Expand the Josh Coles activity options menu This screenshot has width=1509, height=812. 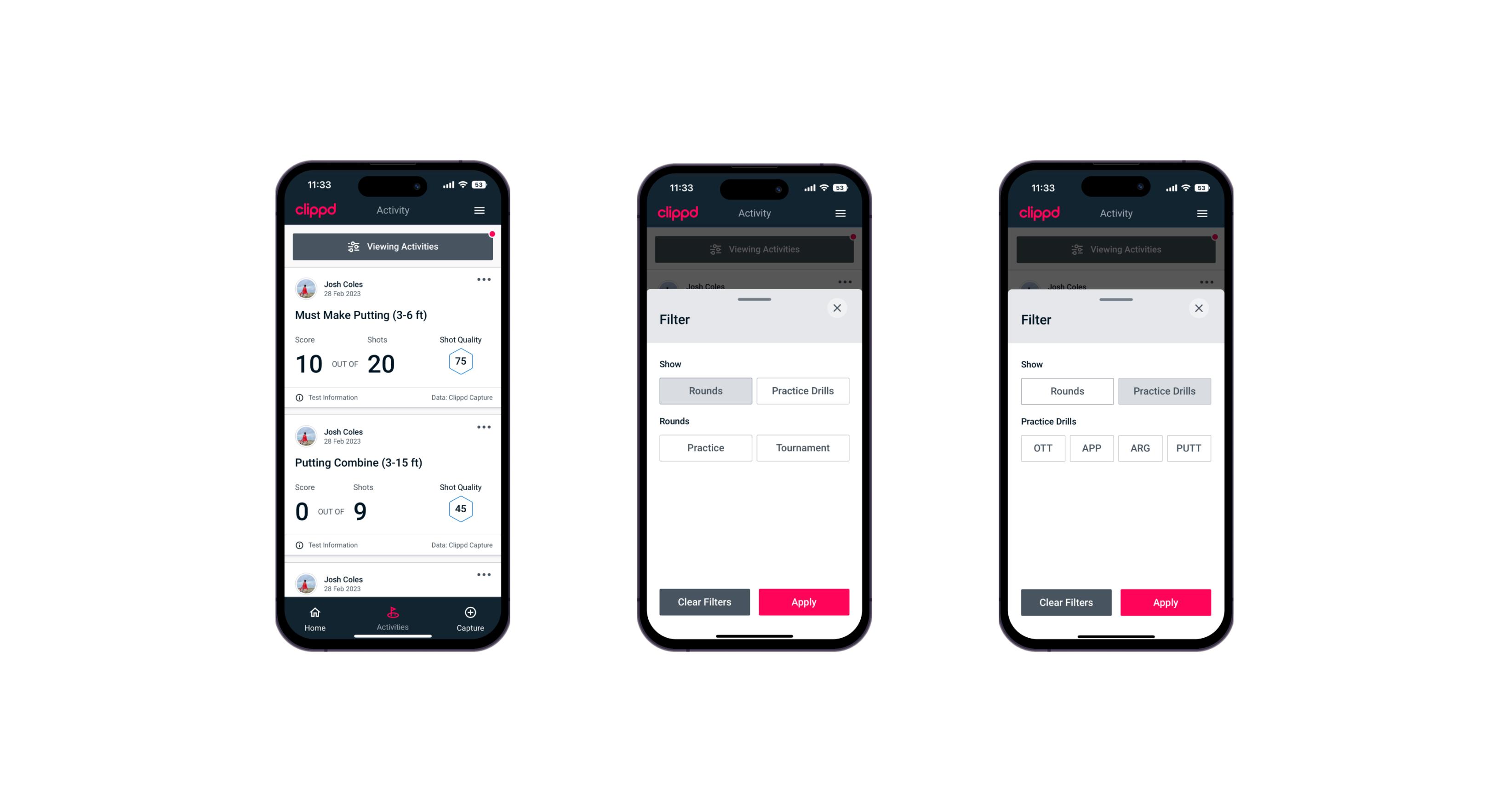tap(484, 280)
